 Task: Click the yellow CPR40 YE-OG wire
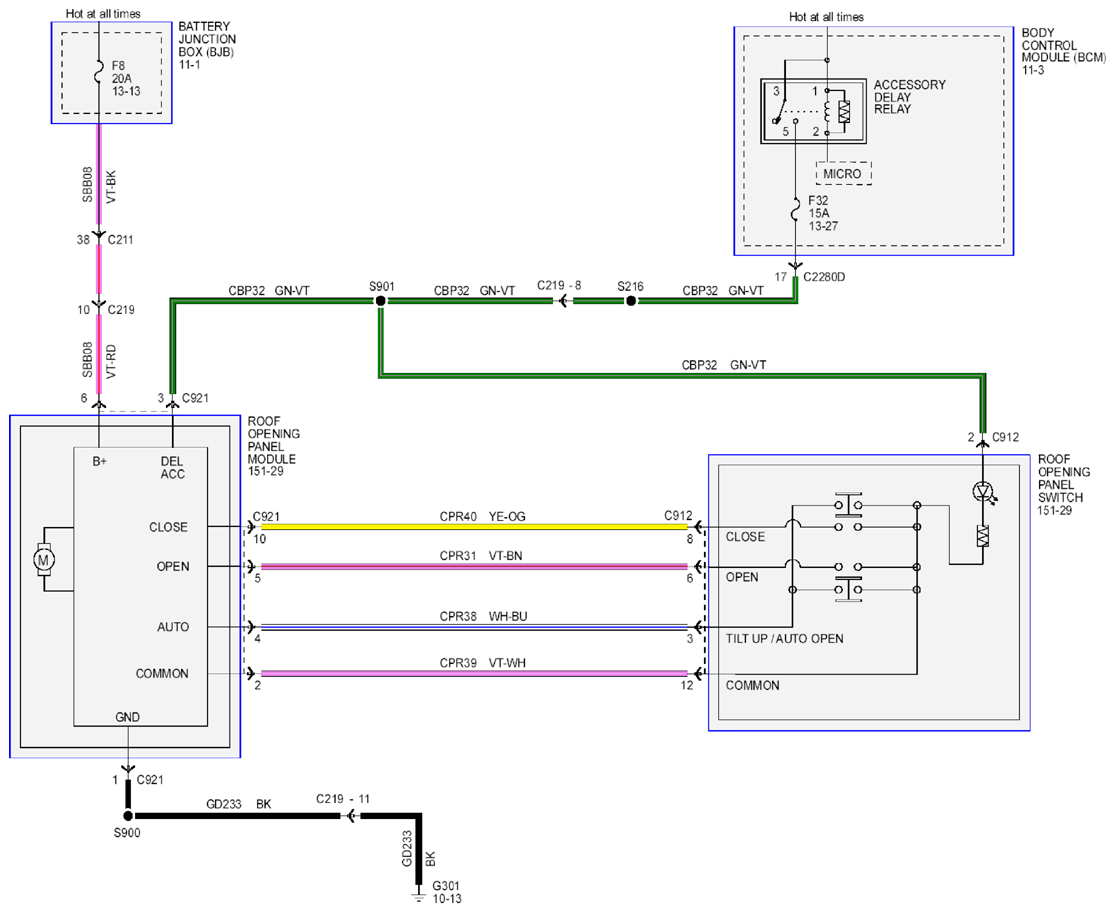pos(474,527)
